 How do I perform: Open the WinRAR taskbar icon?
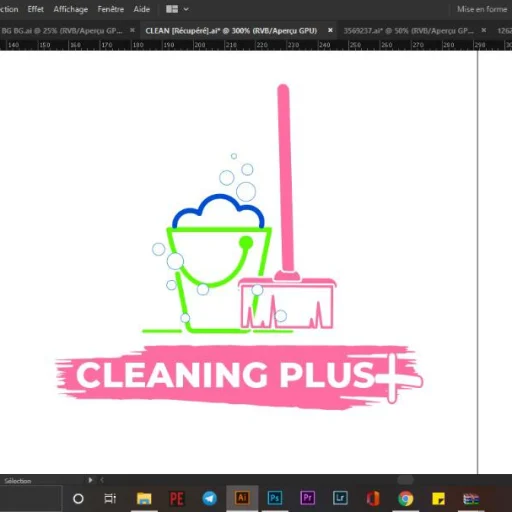click(x=471, y=499)
